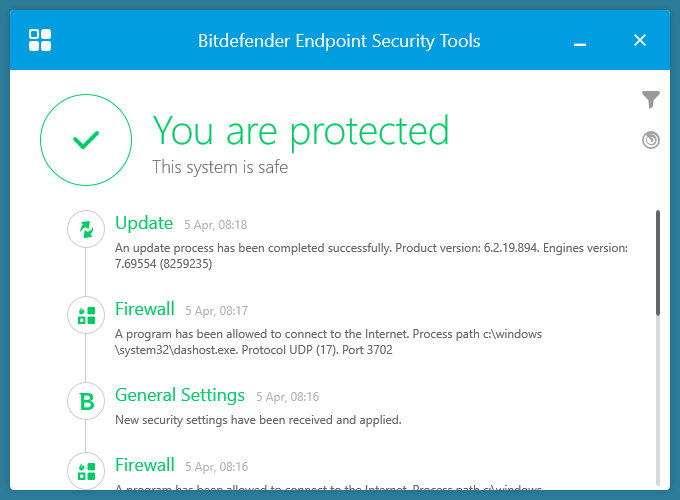Click the update completed description text

[370, 256]
